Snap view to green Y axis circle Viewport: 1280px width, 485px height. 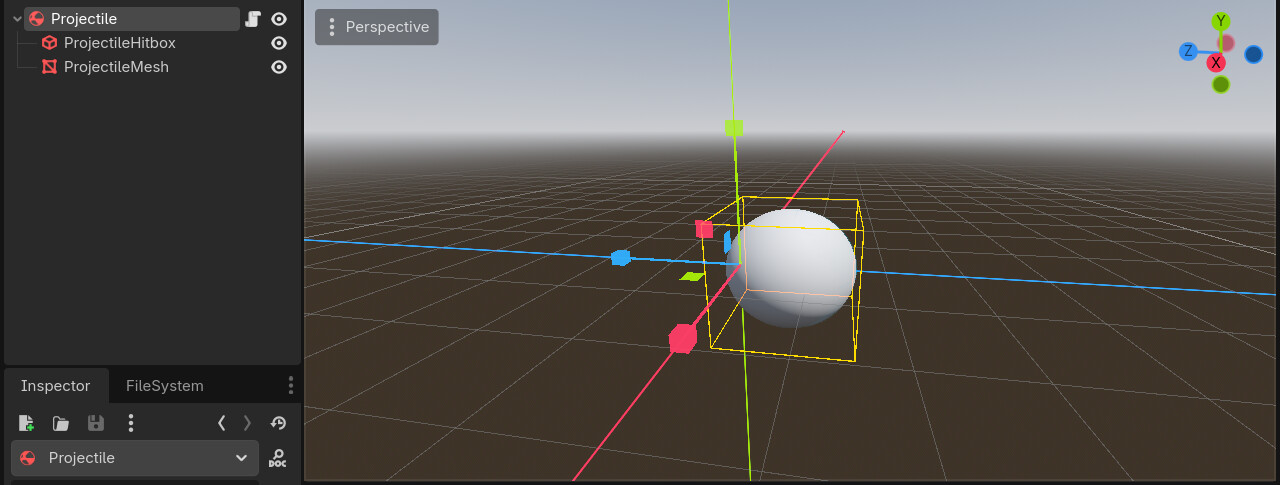point(1220,22)
